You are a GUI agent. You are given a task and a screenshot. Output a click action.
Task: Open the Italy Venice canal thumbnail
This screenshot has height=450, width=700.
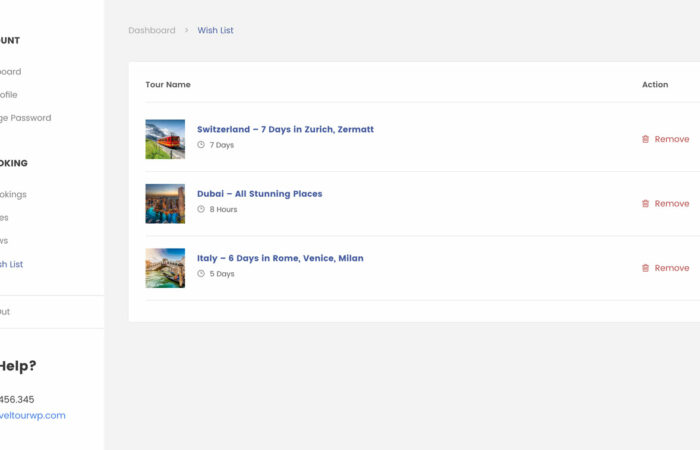click(x=165, y=268)
